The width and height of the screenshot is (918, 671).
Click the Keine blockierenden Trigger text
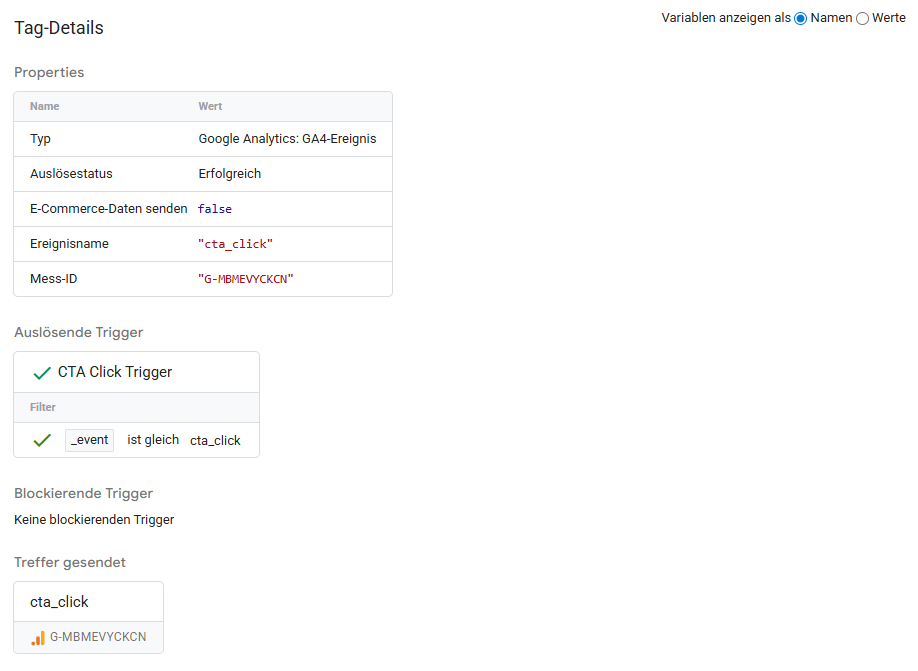pyautogui.click(x=94, y=520)
